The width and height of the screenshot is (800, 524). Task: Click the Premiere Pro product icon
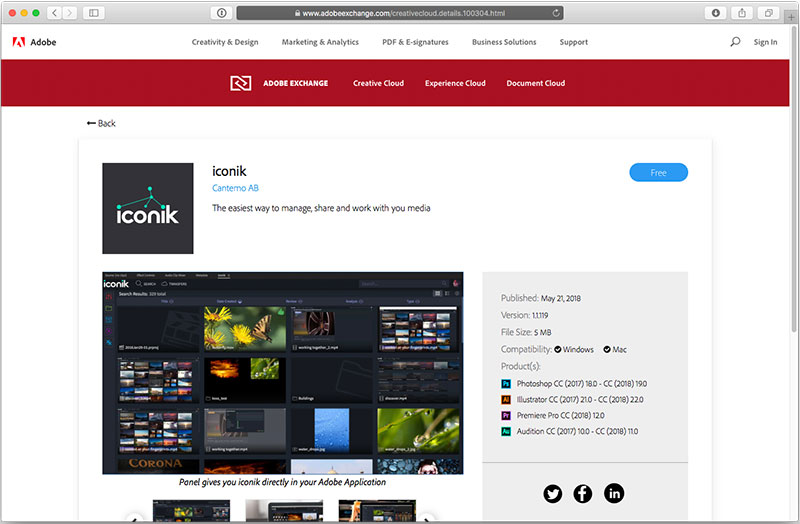pyautogui.click(x=507, y=415)
